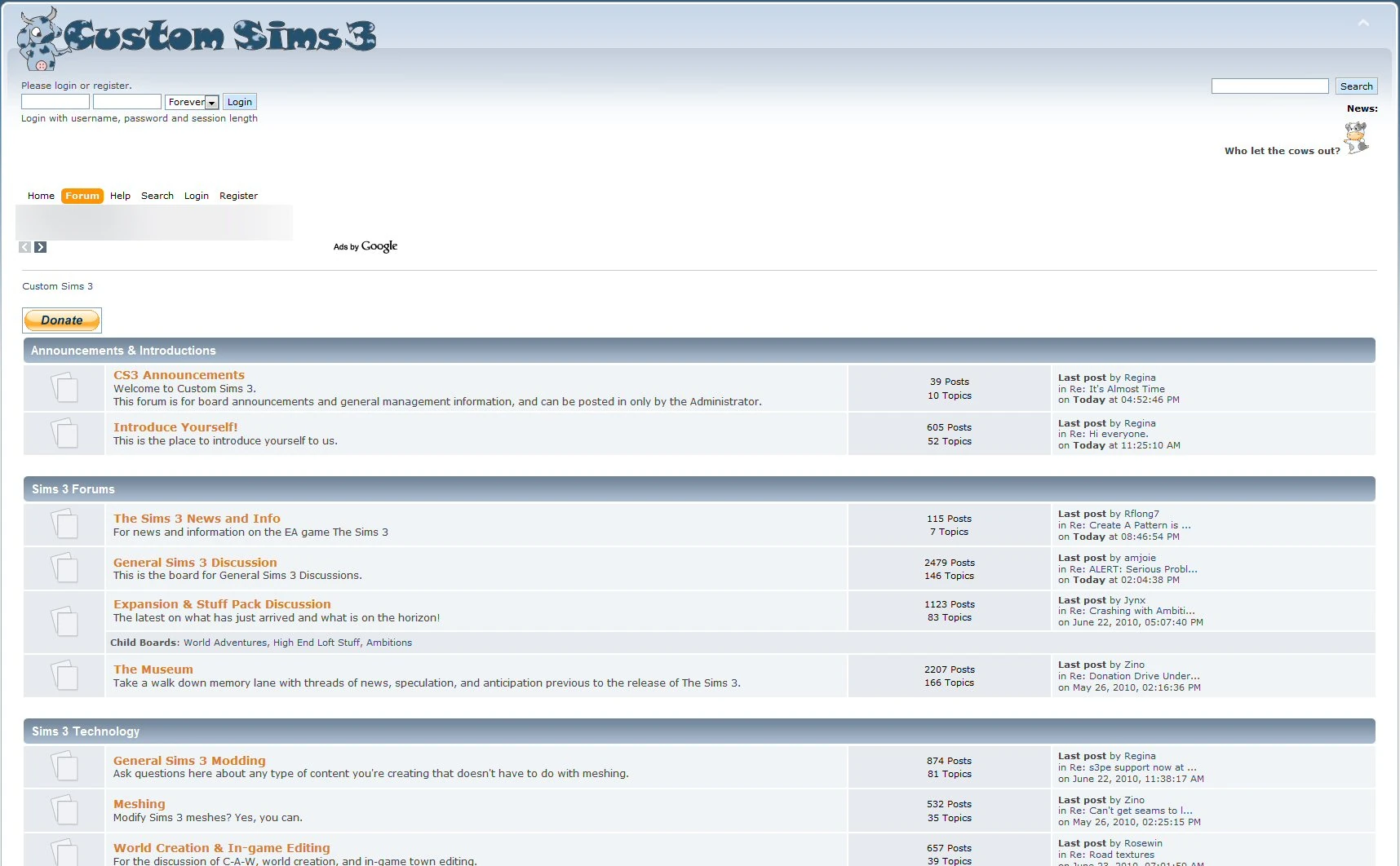Click the General Sims 3 Discussion board icon
Viewport: 1400px width, 866px height.
(x=64, y=568)
